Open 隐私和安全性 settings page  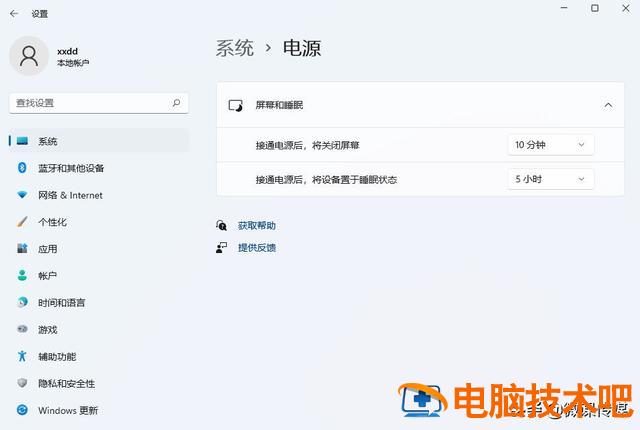click(x=66, y=383)
